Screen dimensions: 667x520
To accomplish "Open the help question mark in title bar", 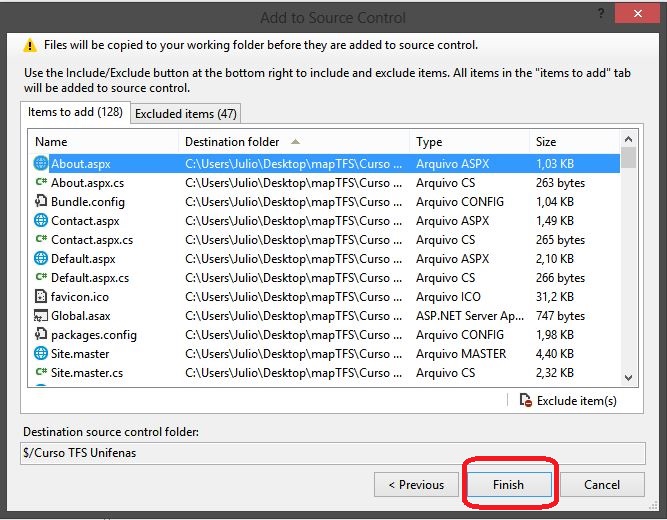I will (600, 13).
